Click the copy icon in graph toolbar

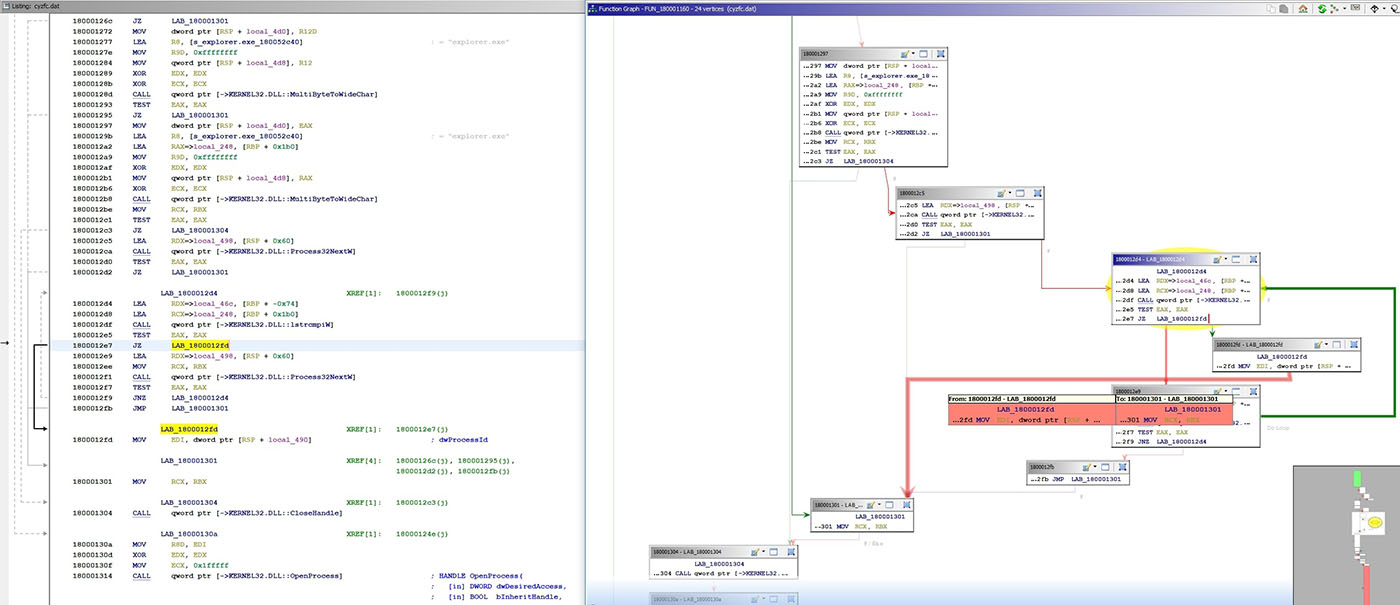pyautogui.click(x=1270, y=9)
